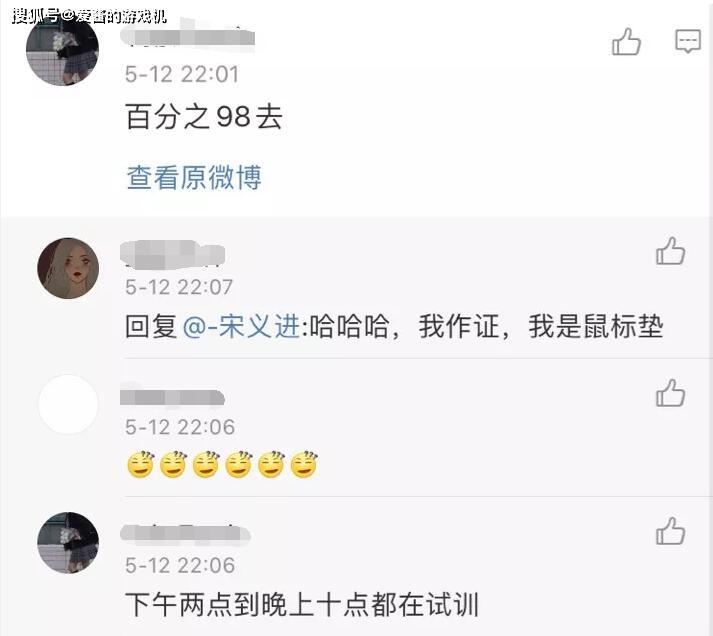Open the blurred username of the last reply
Image resolution: width=713 pixels, height=636 pixels.
[x=186, y=533]
